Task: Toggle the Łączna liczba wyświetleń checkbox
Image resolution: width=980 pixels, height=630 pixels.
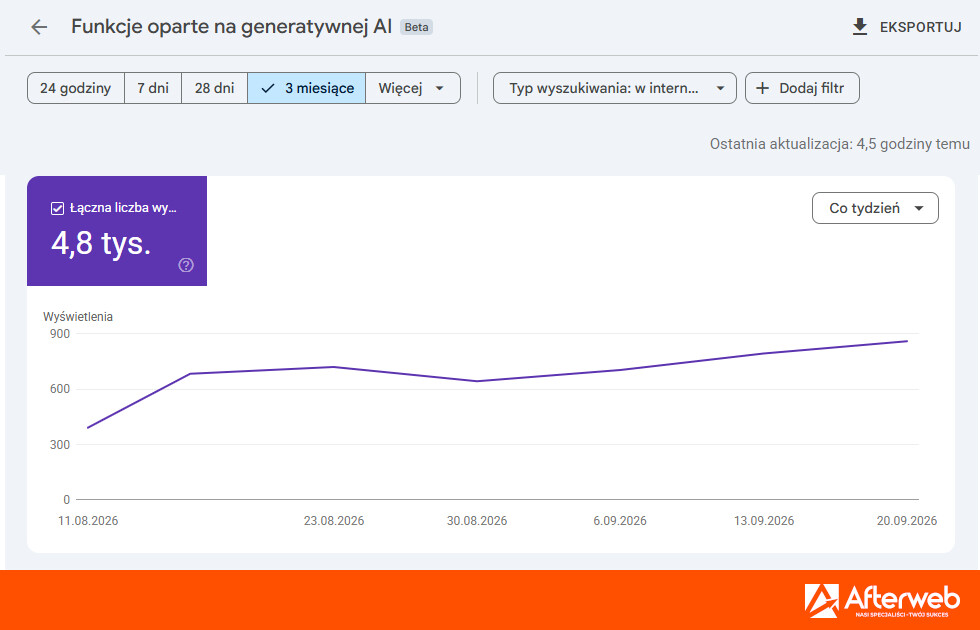Action: [x=57, y=208]
